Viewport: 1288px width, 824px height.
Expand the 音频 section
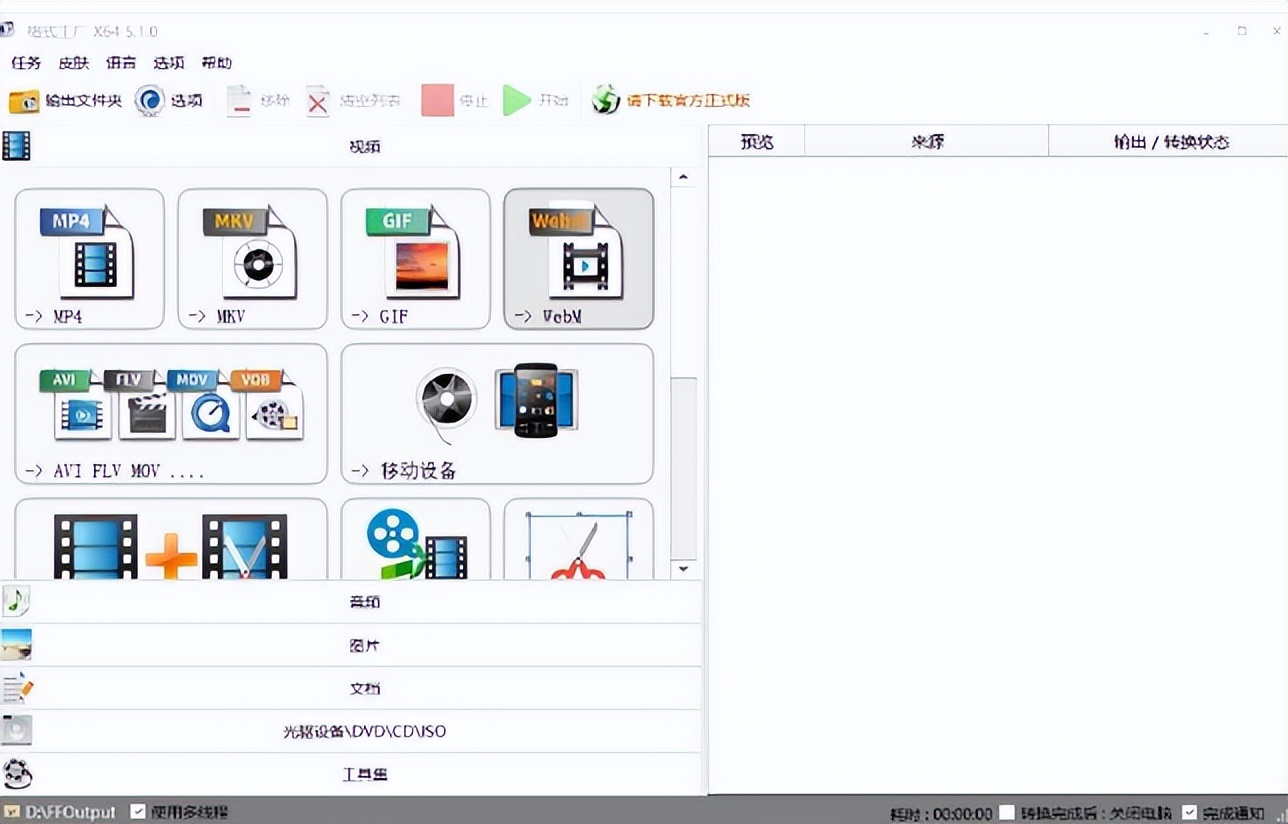tap(351, 602)
